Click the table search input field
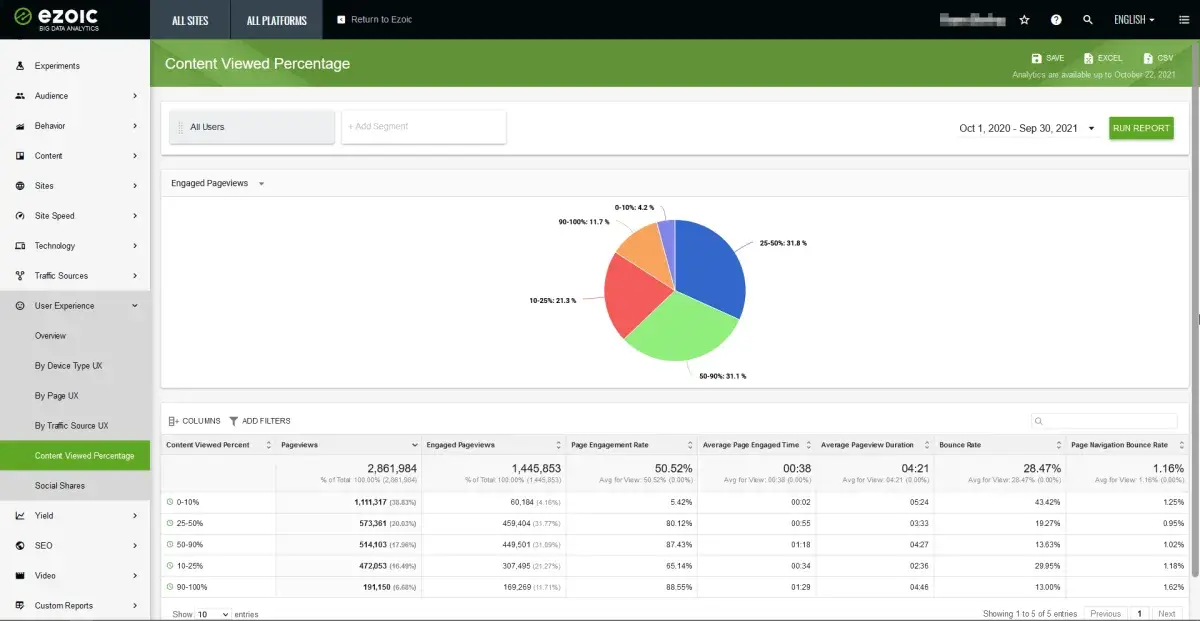 click(1104, 421)
